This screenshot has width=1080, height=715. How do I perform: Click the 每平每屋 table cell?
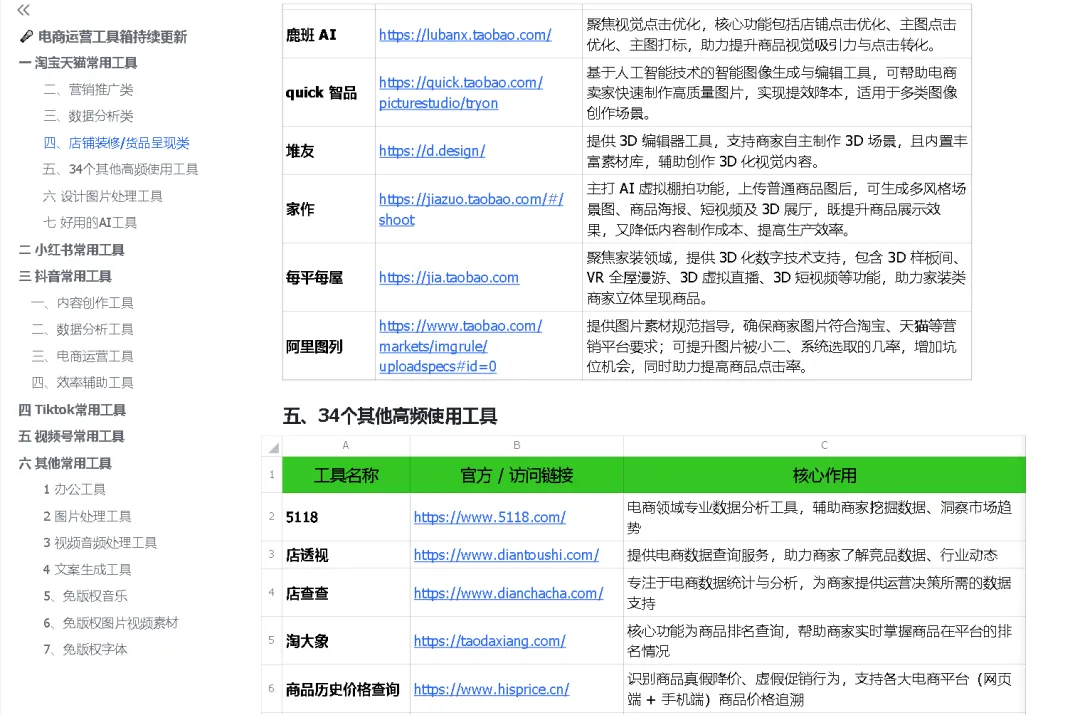click(x=329, y=278)
